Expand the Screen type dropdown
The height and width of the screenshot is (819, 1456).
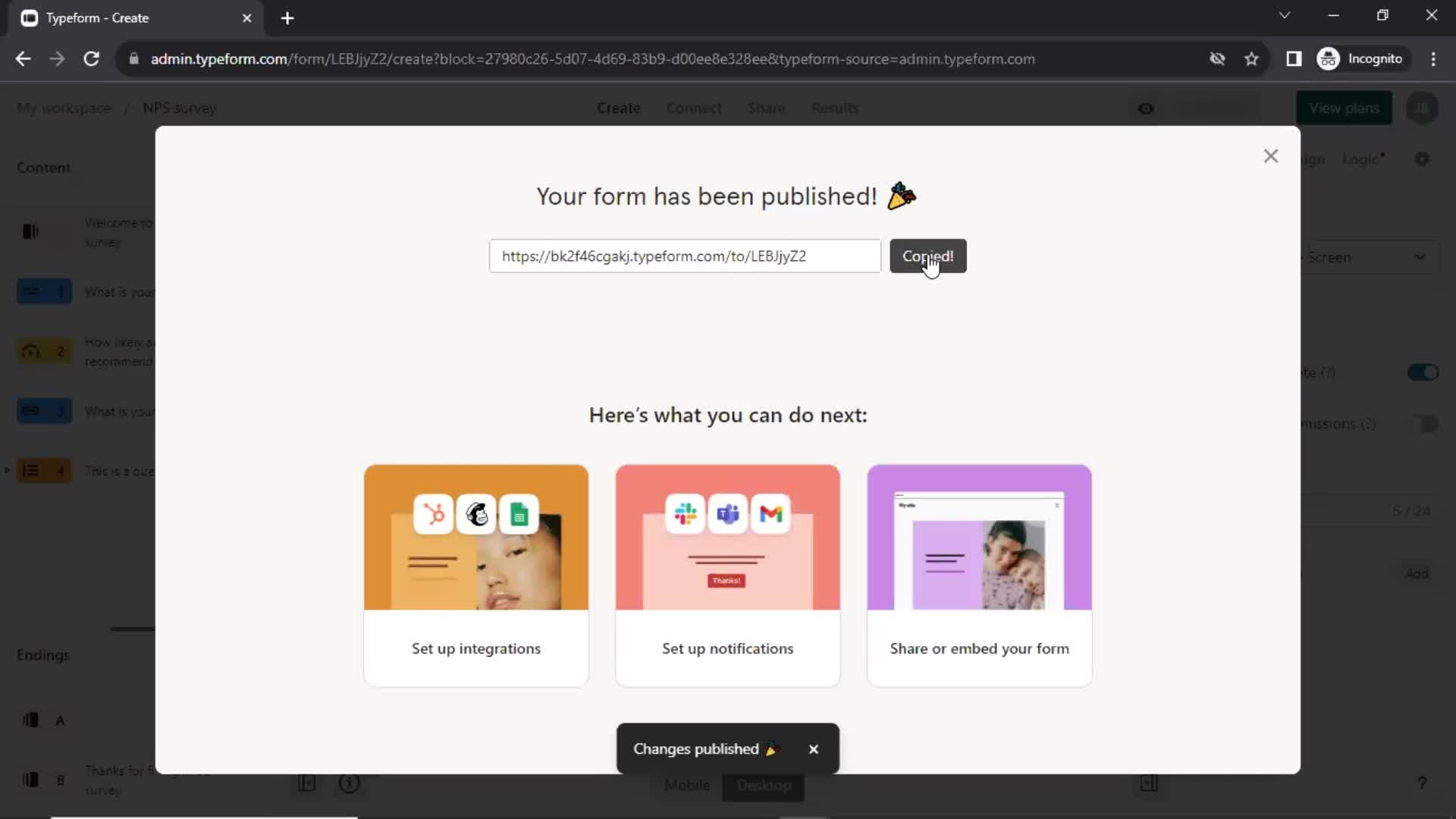1370,257
